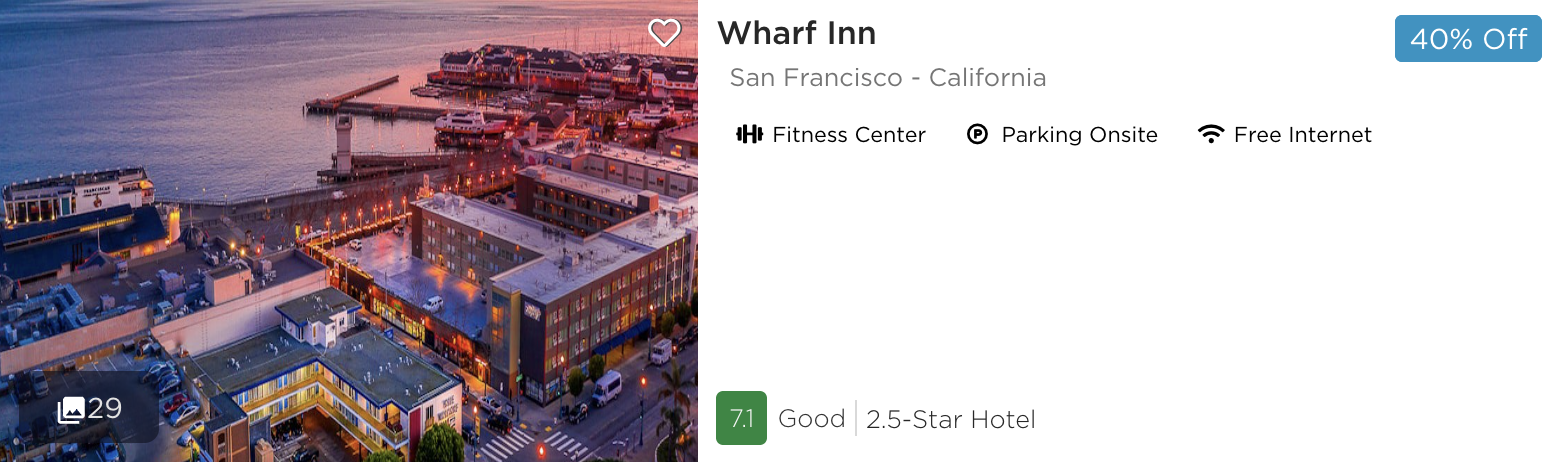
Task: Open photo gallery via the images icon
Action: (x=71, y=409)
